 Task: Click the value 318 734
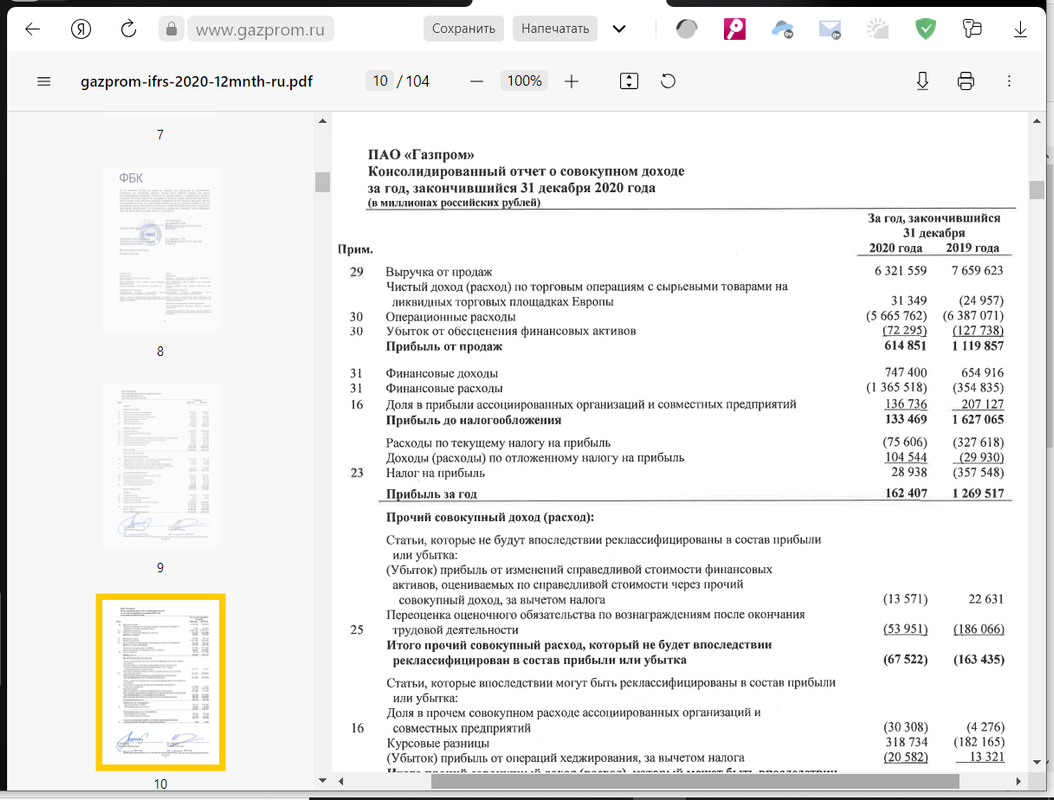[907, 742]
